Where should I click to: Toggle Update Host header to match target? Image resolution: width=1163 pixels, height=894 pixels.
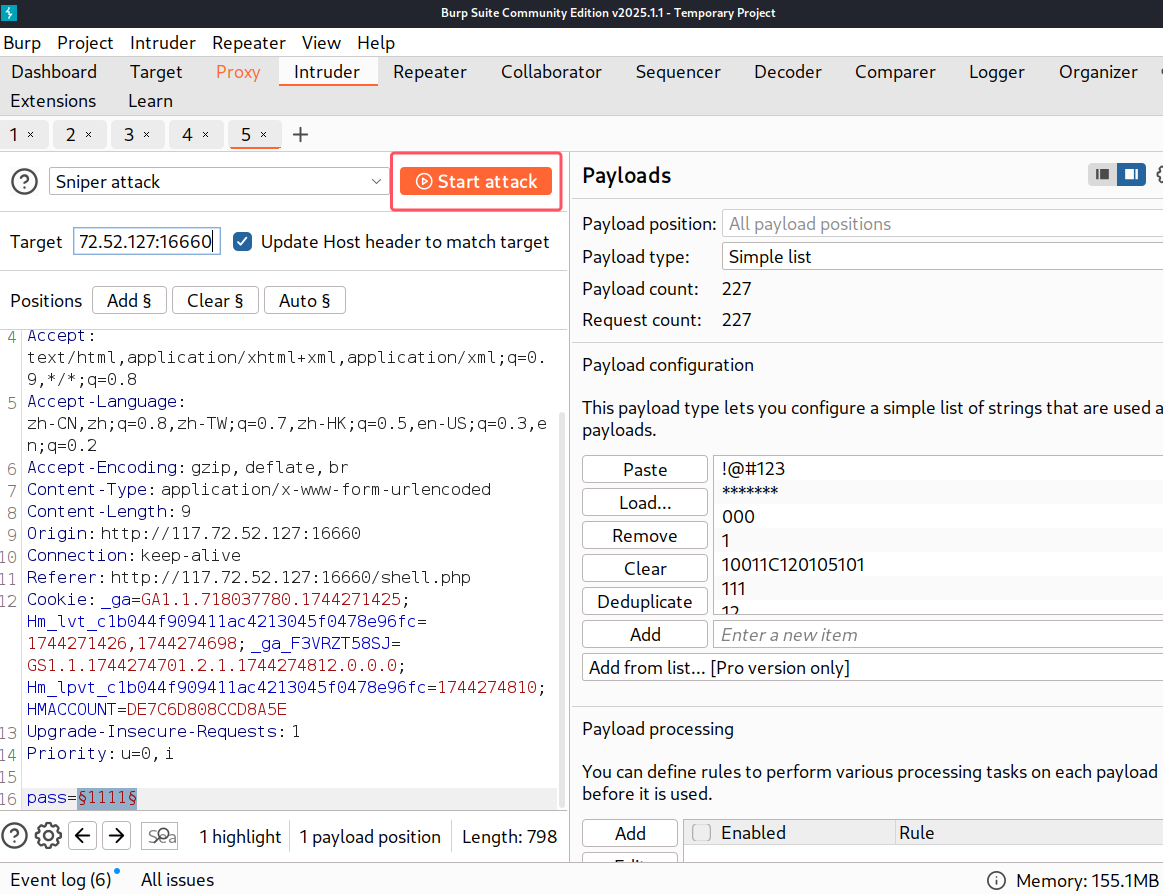tap(243, 241)
